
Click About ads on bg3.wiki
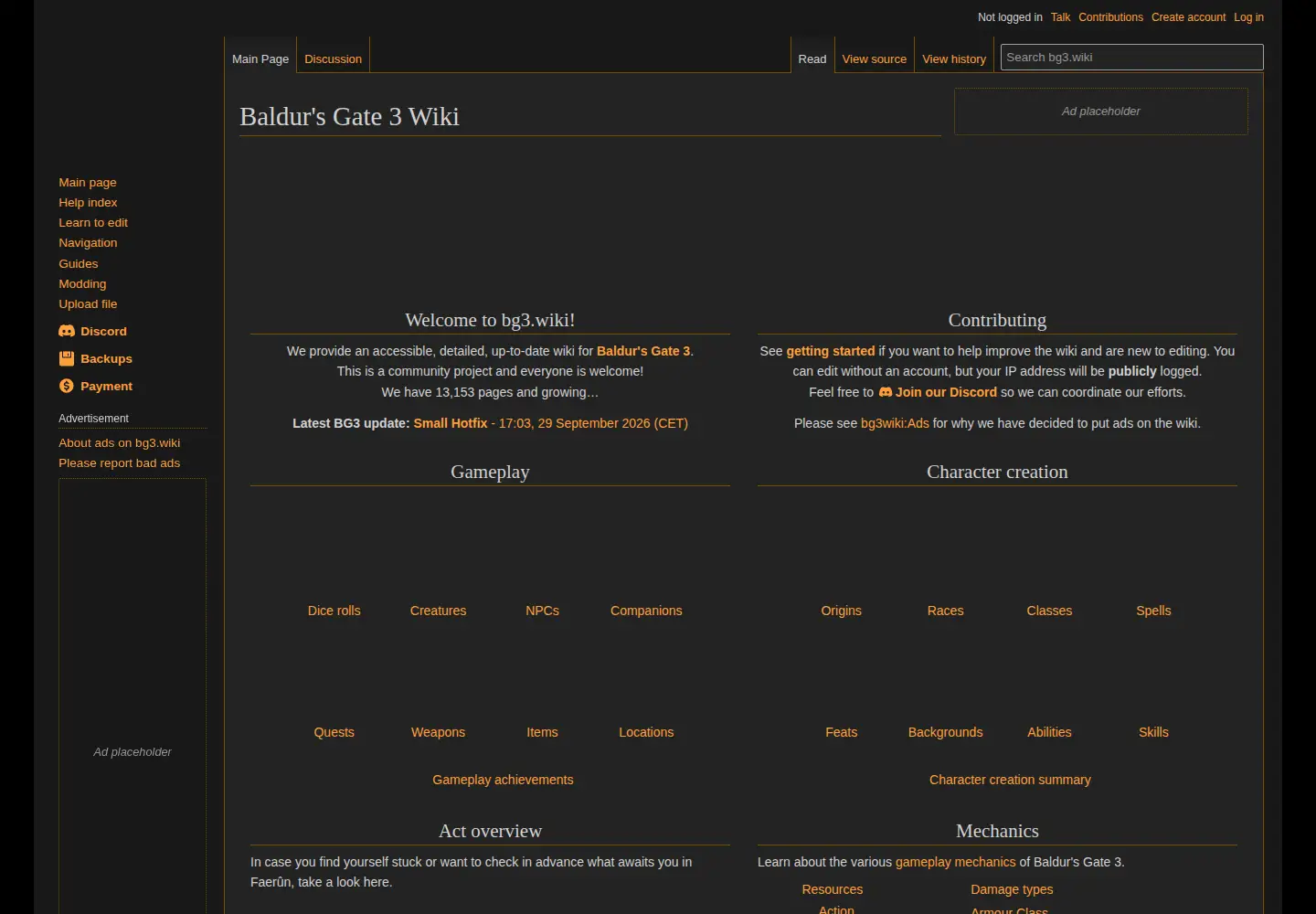(120, 442)
